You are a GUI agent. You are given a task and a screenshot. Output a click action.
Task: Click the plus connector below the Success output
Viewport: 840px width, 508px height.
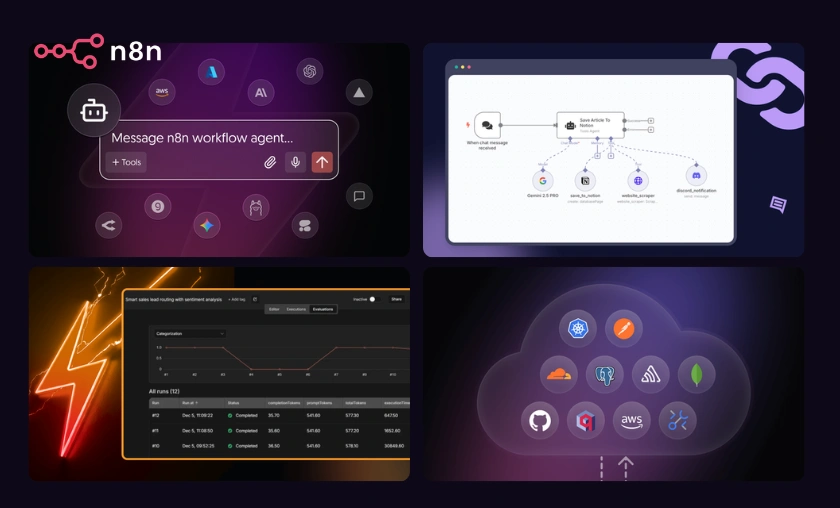click(651, 130)
